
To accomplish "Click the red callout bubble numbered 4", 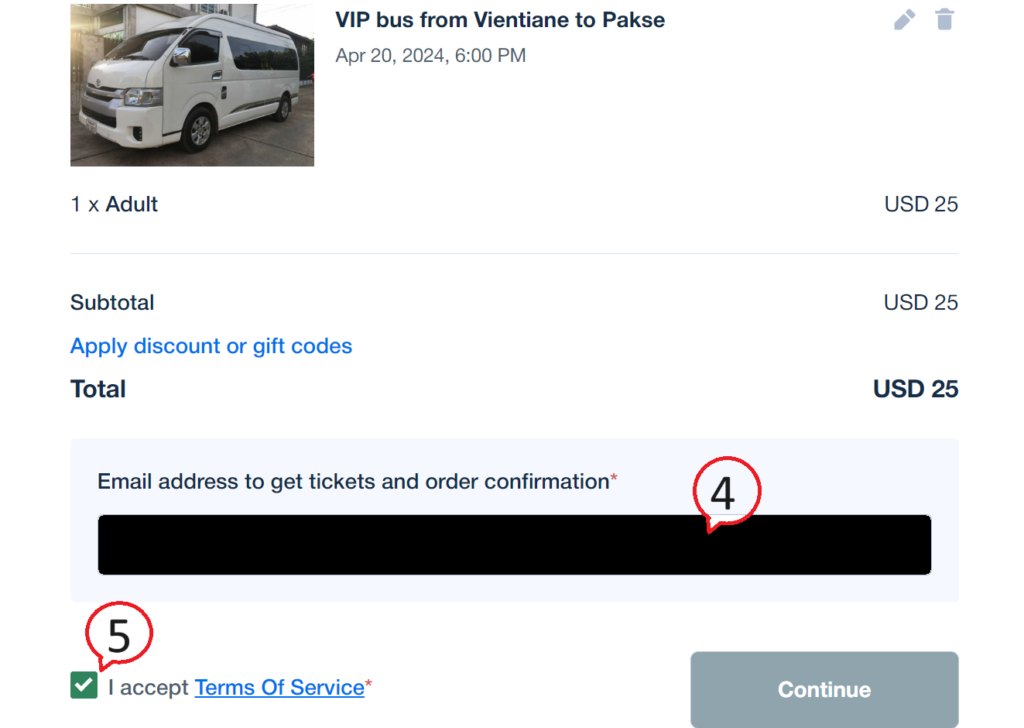I will 726,493.
